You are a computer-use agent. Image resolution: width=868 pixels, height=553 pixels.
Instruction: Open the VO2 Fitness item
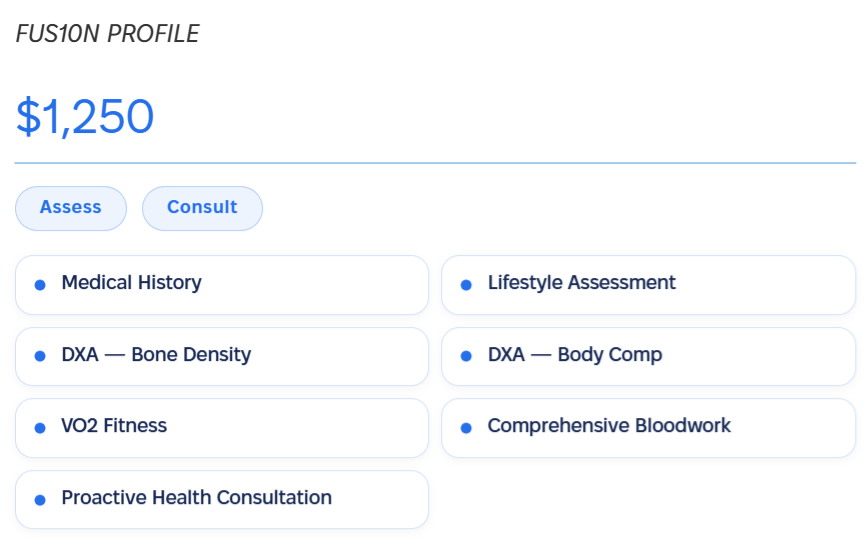pyautogui.click(x=222, y=428)
